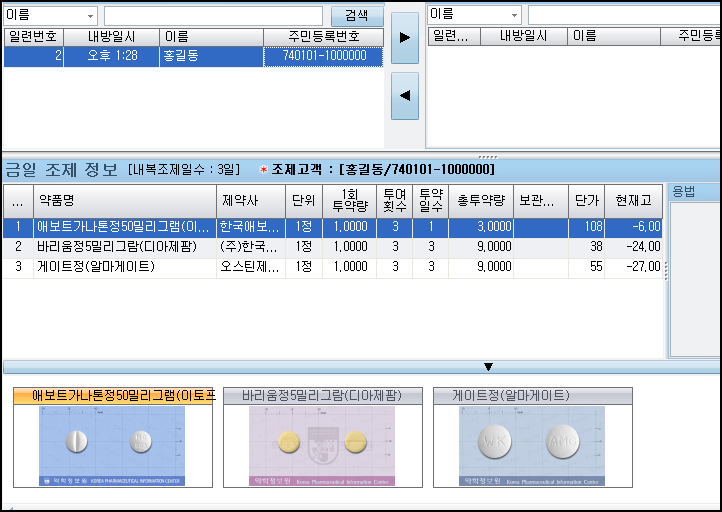
Task: Sort by 약품명 column header
Action: (x=124, y=200)
